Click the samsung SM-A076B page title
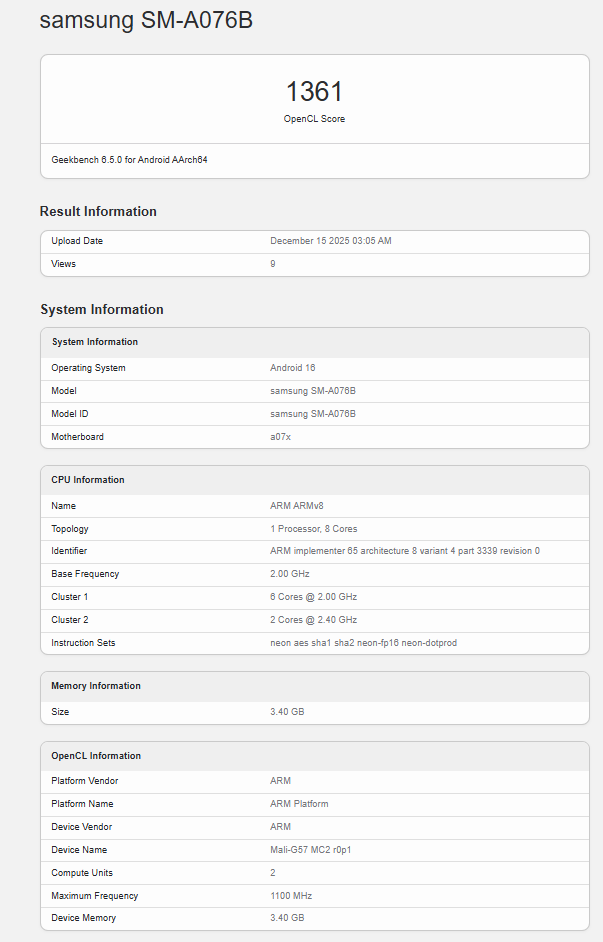The height and width of the screenshot is (942, 603). 146,20
